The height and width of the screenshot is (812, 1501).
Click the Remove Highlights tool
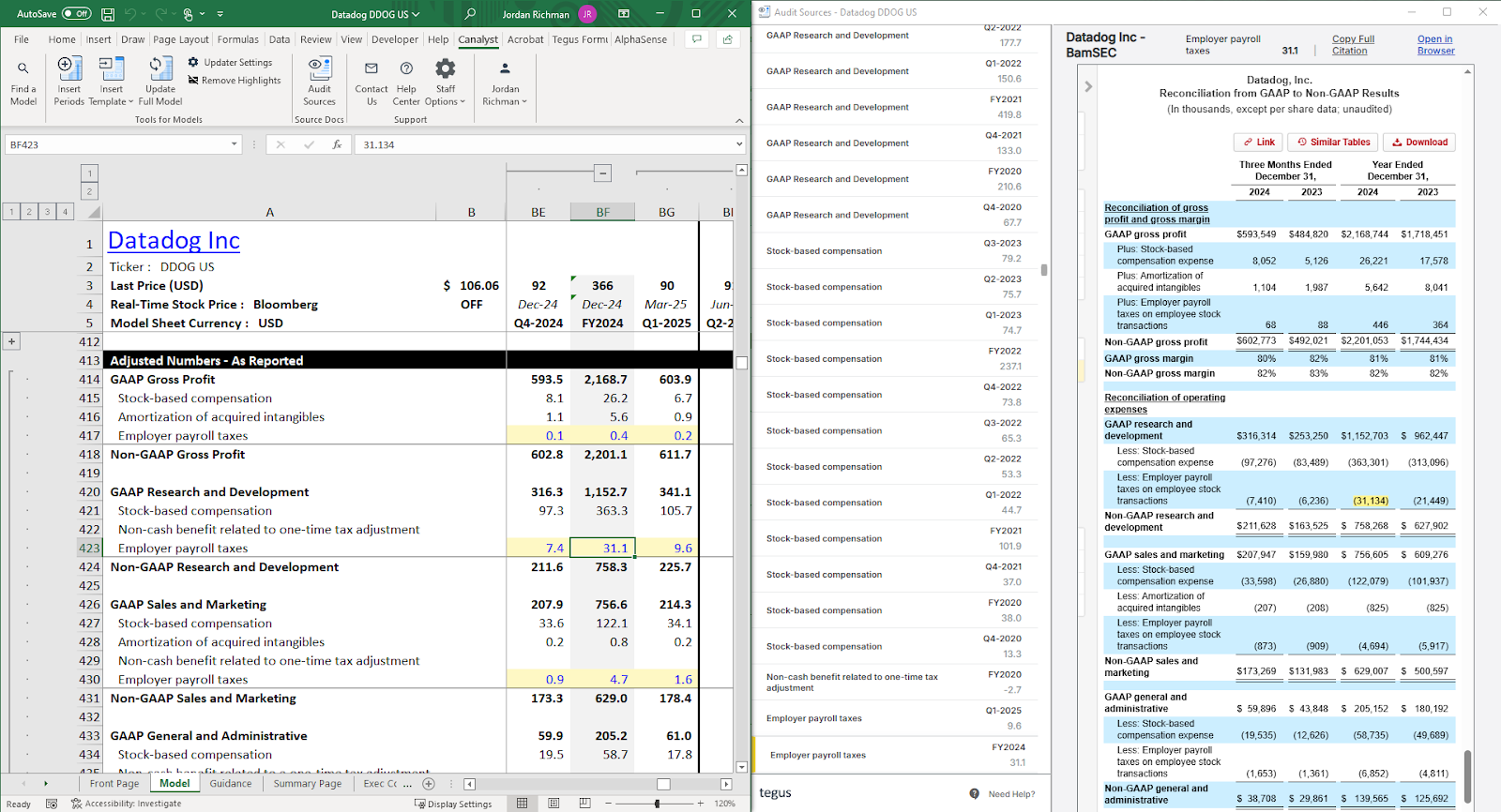234,81
